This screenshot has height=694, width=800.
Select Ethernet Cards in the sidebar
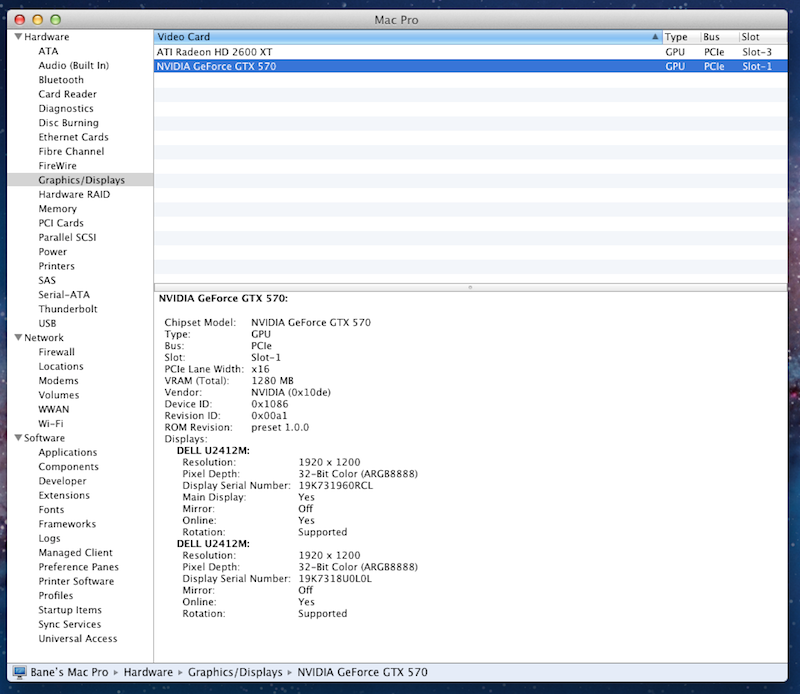tap(73, 137)
